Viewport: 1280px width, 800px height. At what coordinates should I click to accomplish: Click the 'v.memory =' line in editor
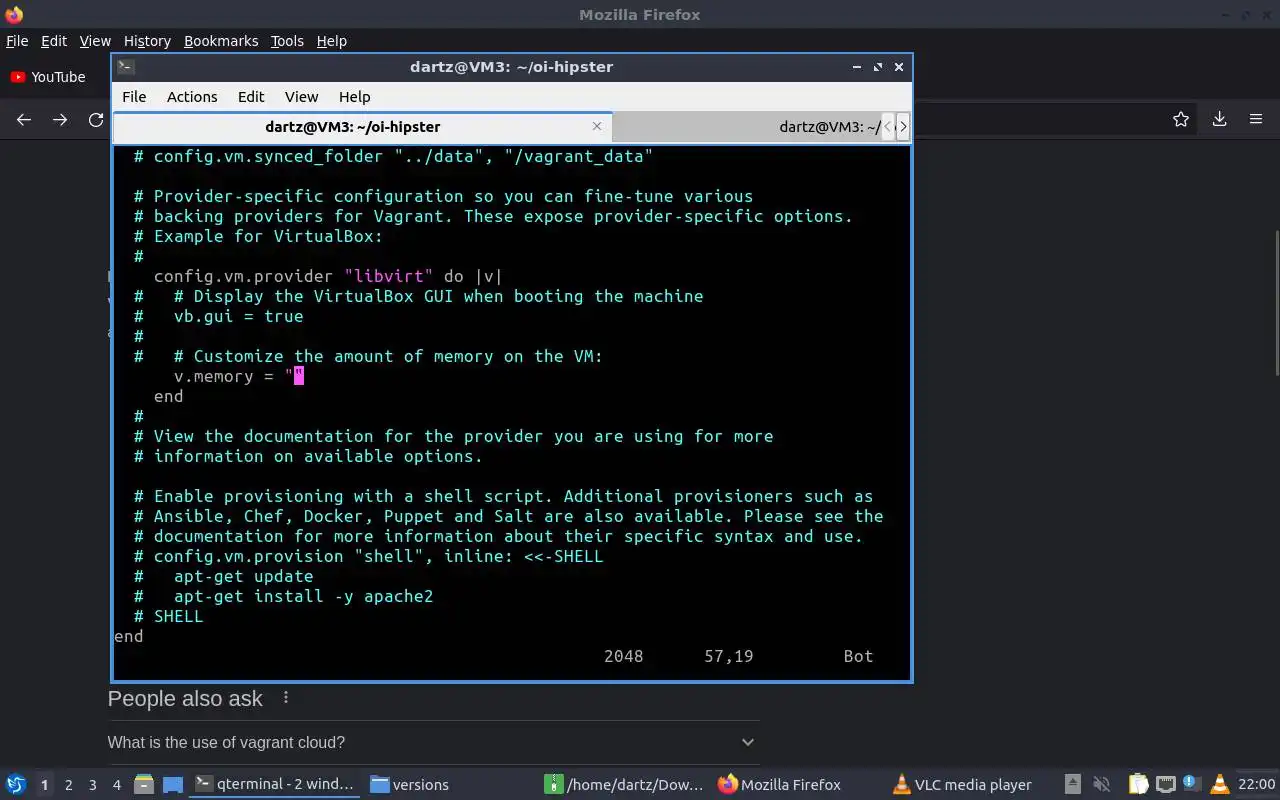click(x=238, y=376)
